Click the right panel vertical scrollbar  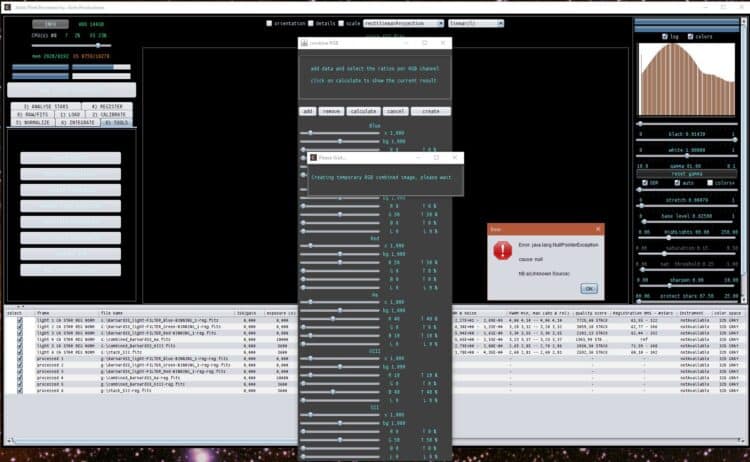744,160
